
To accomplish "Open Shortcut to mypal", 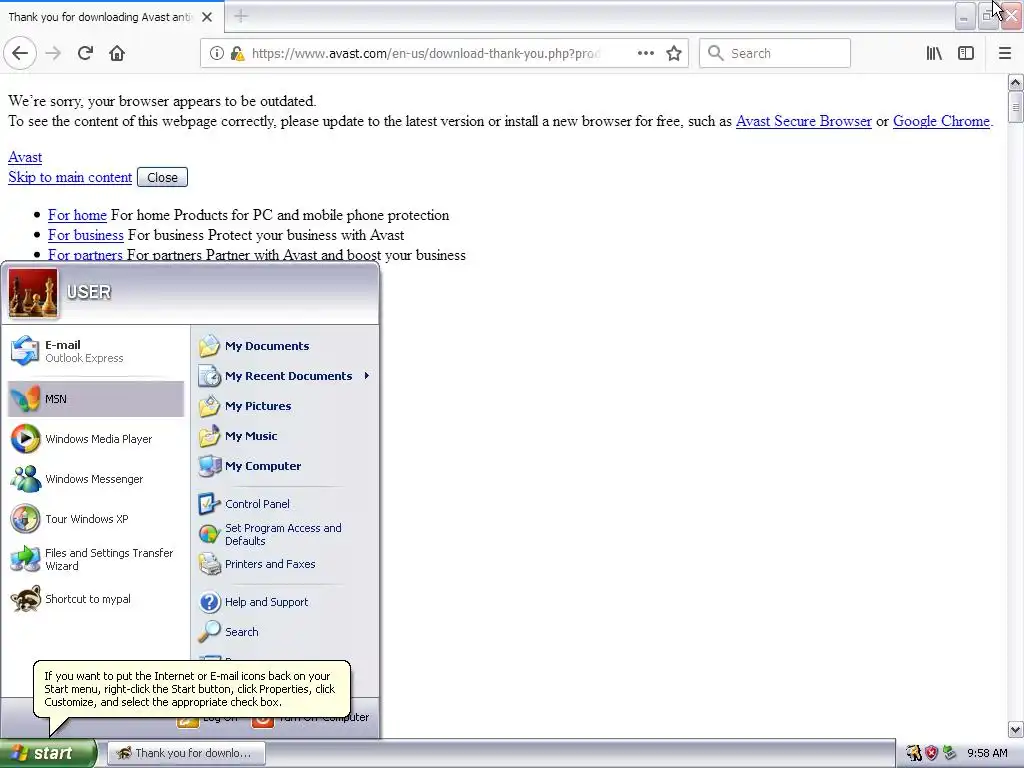I will pos(95,600).
